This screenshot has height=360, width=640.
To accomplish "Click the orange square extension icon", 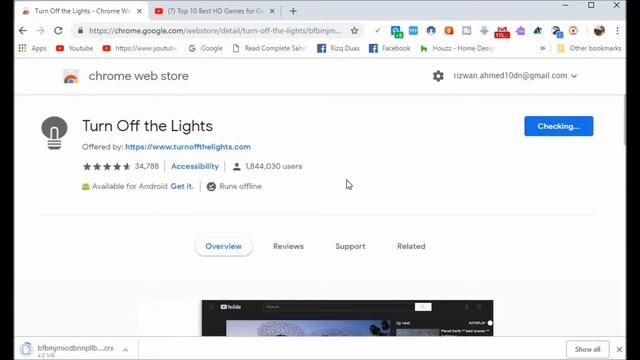I will coord(449,31).
